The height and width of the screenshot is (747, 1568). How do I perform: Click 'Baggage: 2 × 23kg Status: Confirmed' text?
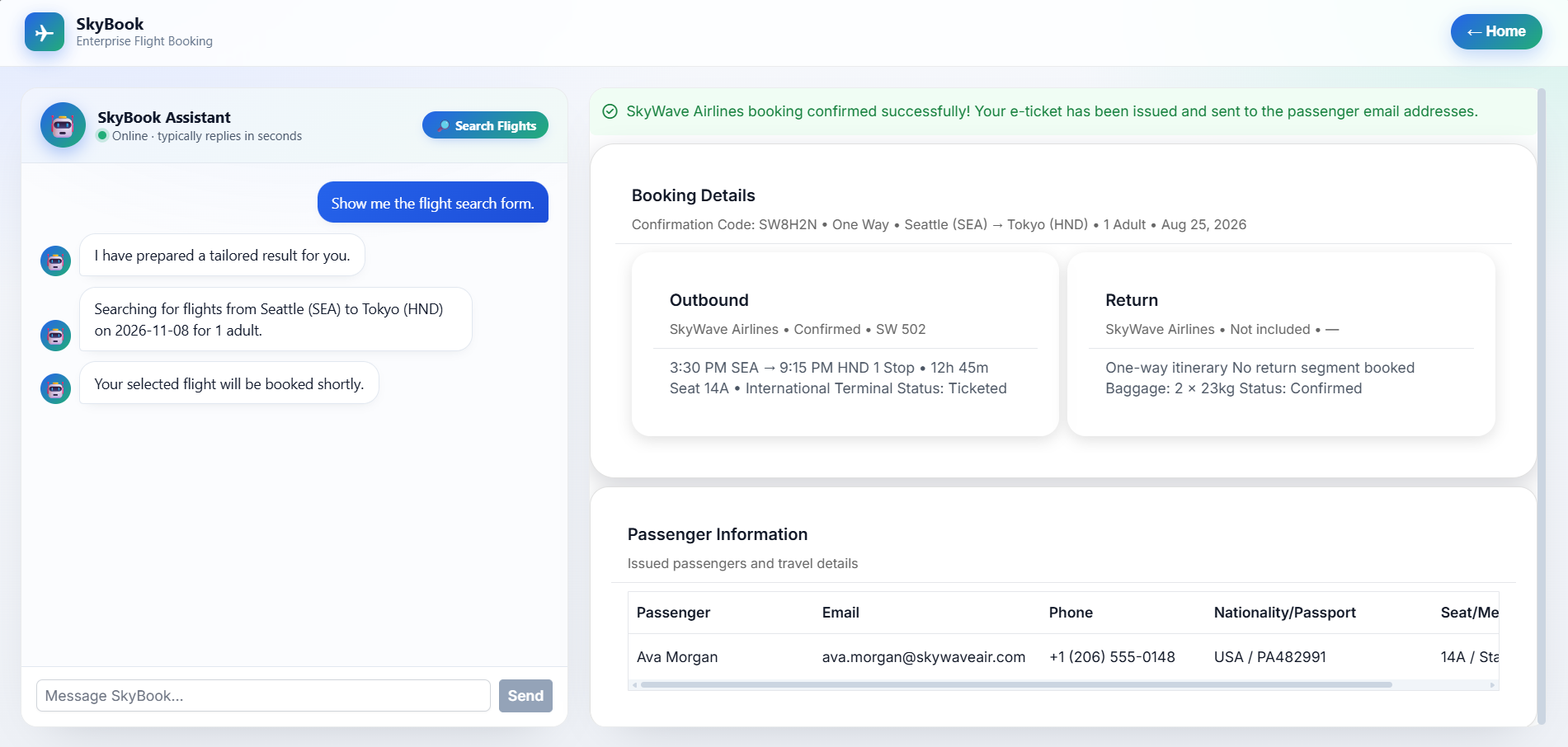click(1233, 388)
